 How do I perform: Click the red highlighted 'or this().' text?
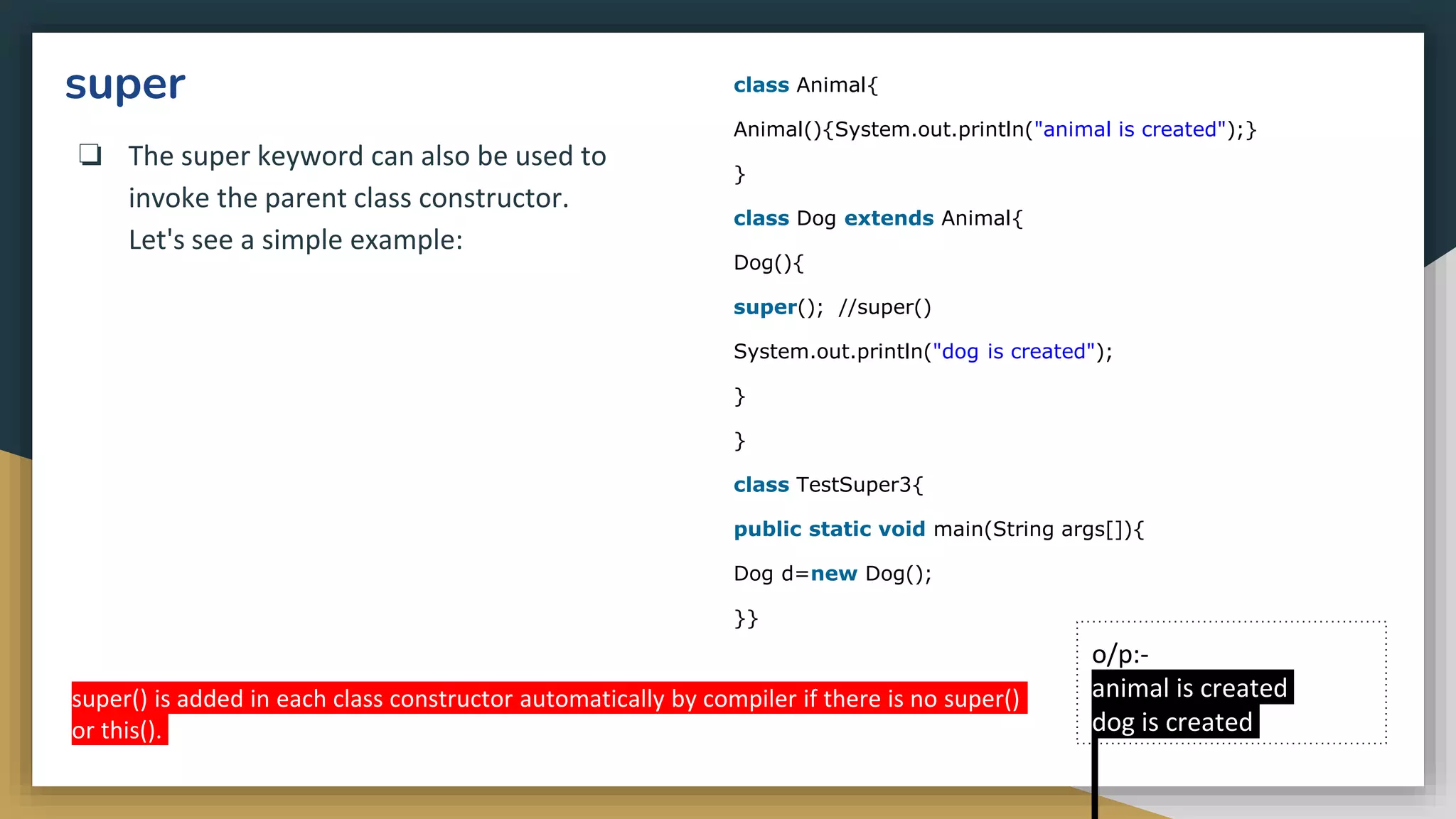pos(119,730)
